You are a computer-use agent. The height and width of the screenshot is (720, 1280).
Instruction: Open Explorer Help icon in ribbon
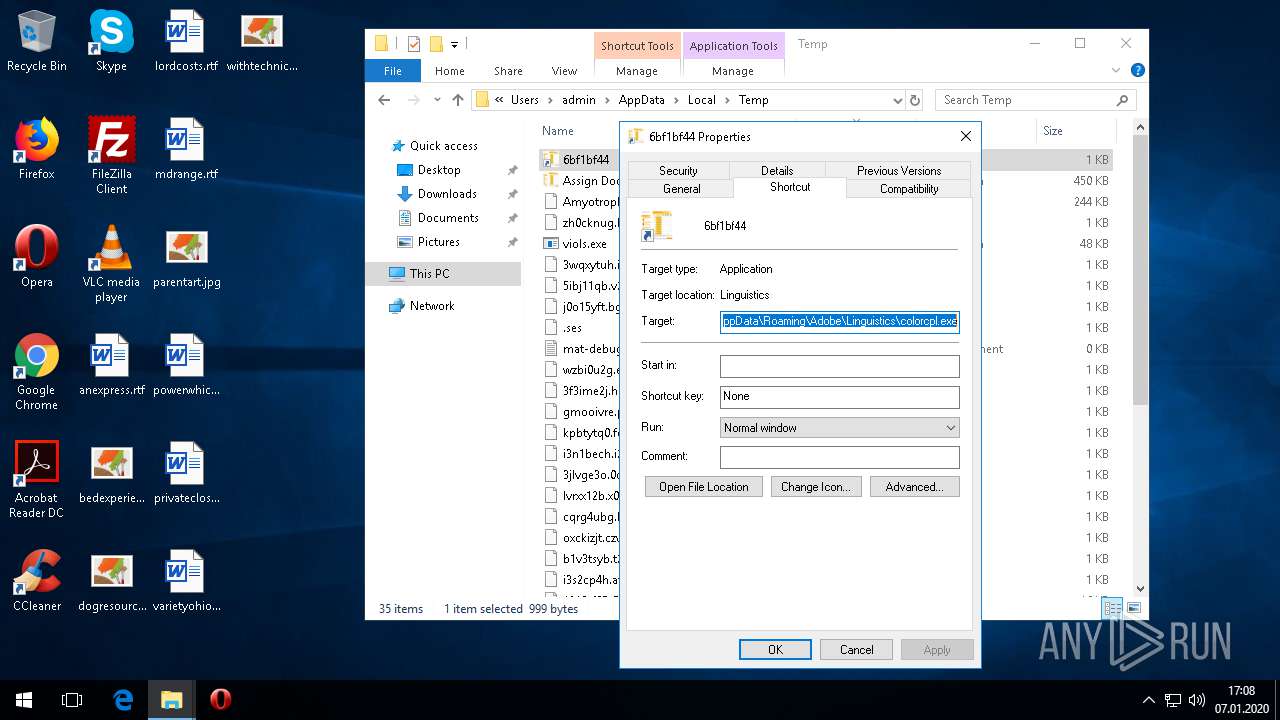click(x=1137, y=71)
